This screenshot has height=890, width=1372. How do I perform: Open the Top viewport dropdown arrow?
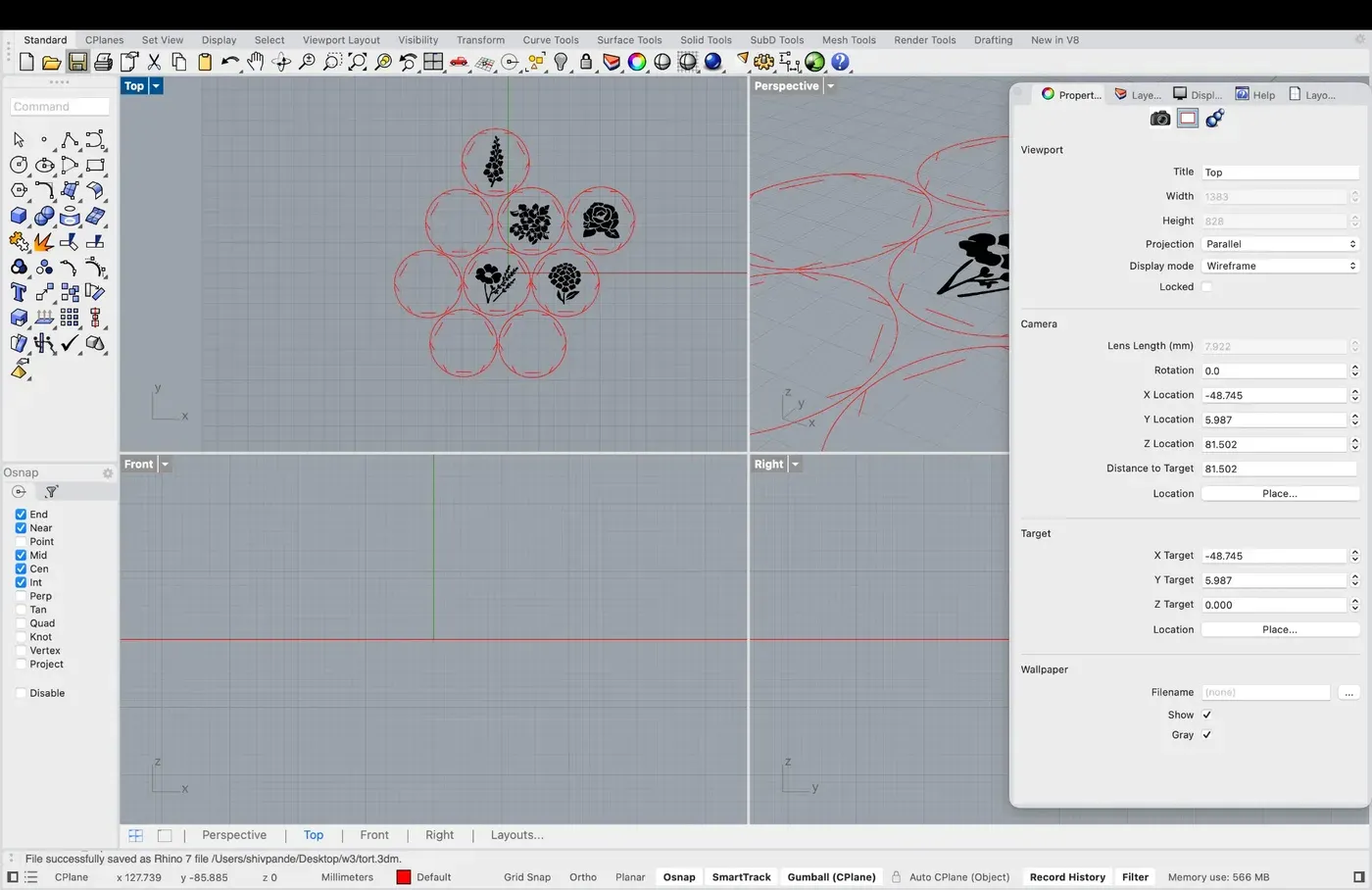156,86
